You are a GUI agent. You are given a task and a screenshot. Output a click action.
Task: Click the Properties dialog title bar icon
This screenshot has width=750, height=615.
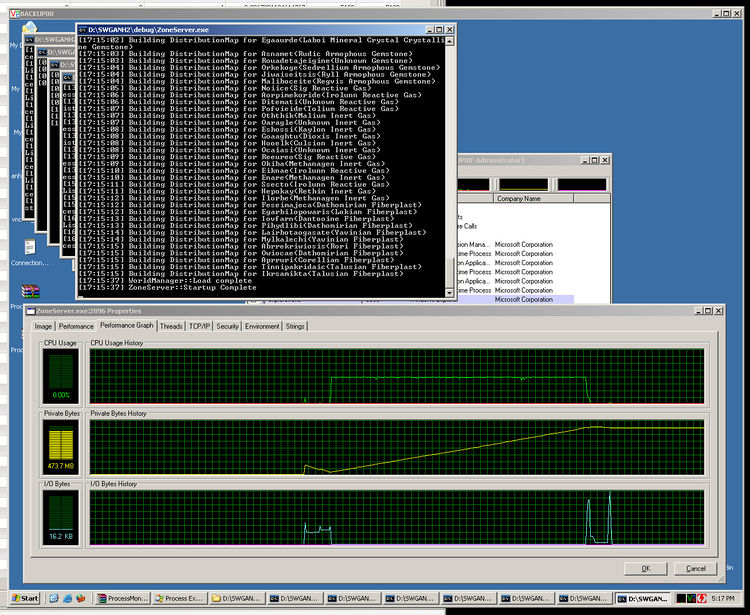(x=32, y=312)
